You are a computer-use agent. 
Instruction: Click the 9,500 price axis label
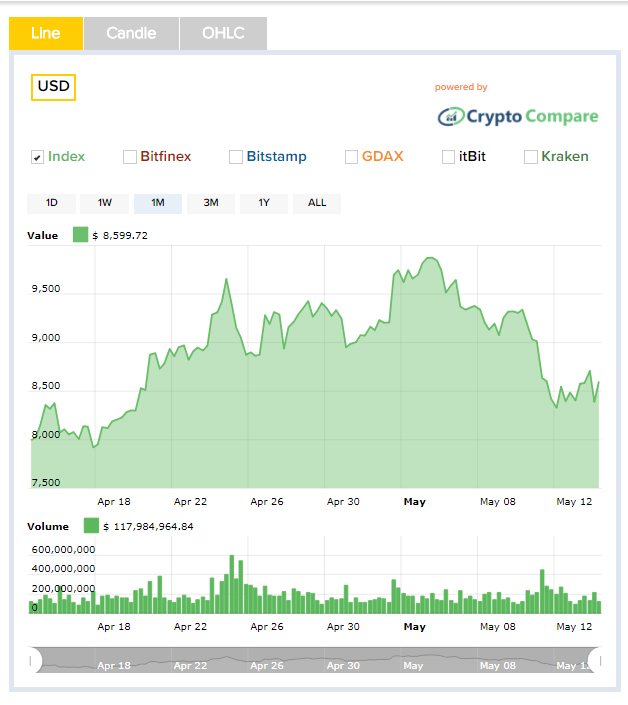point(46,289)
